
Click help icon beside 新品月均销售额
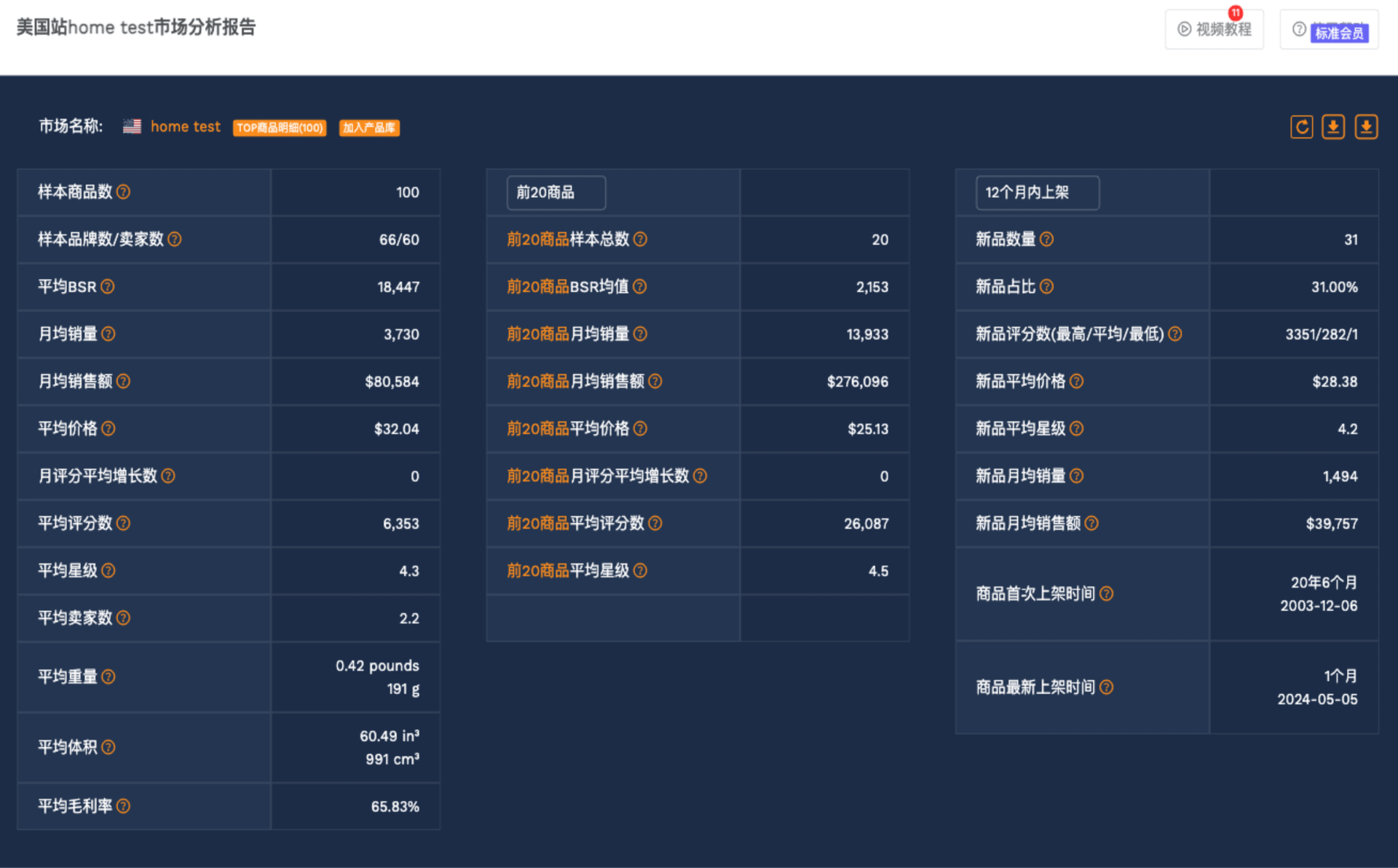tap(1091, 524)
